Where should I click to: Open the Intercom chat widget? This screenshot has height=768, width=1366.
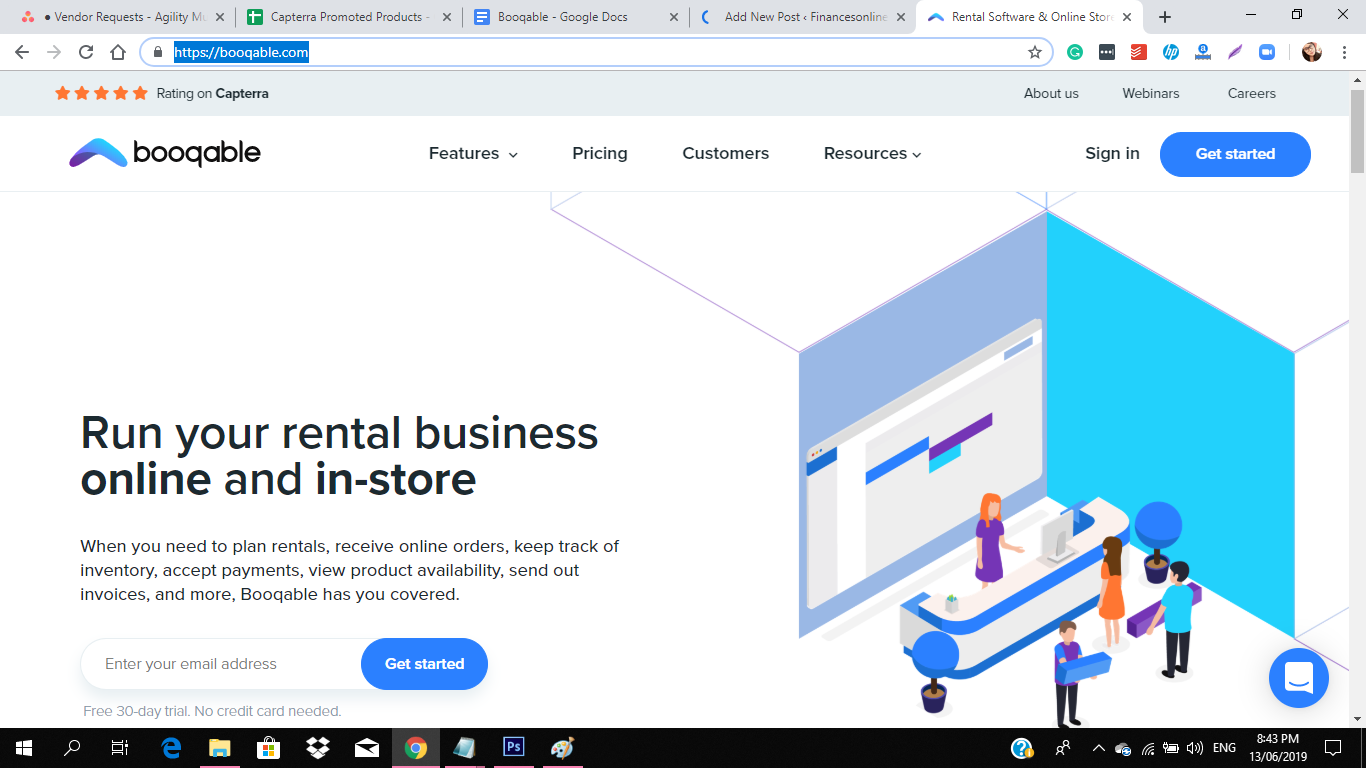(x=1298, y=678)
